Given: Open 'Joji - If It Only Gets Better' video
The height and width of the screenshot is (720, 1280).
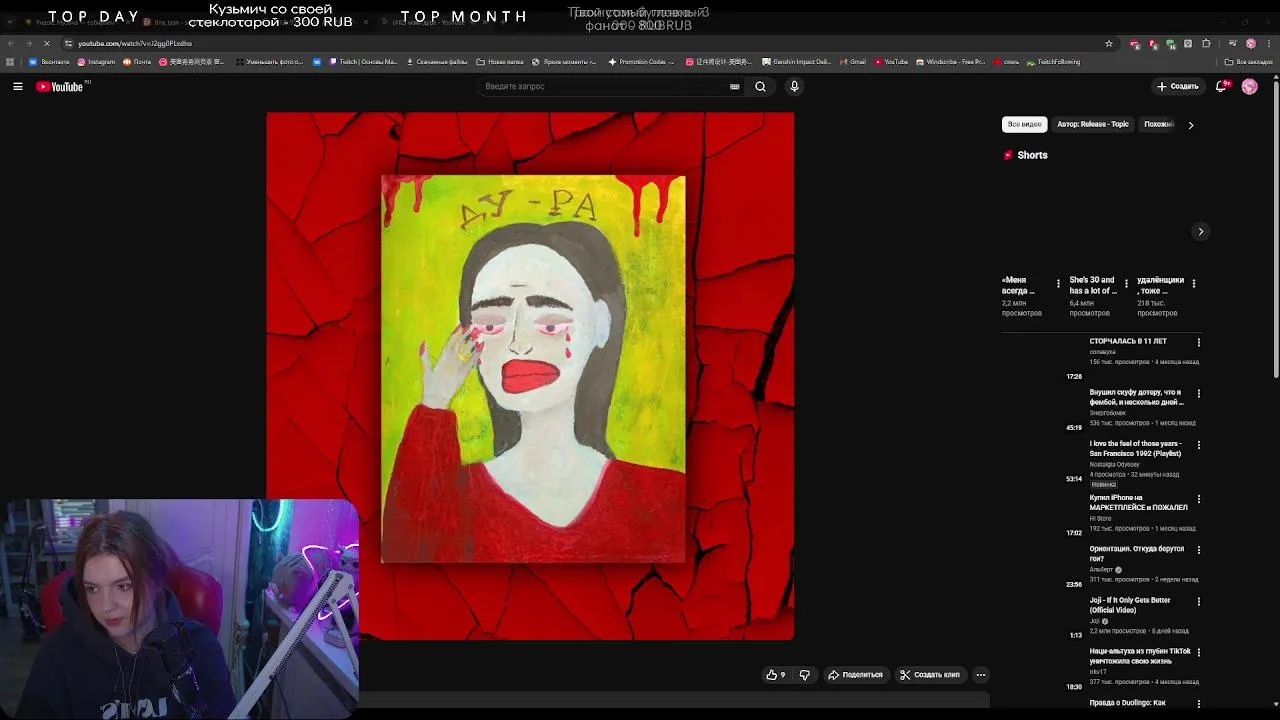Looking at the screenshot, I should click(1130, 605).
